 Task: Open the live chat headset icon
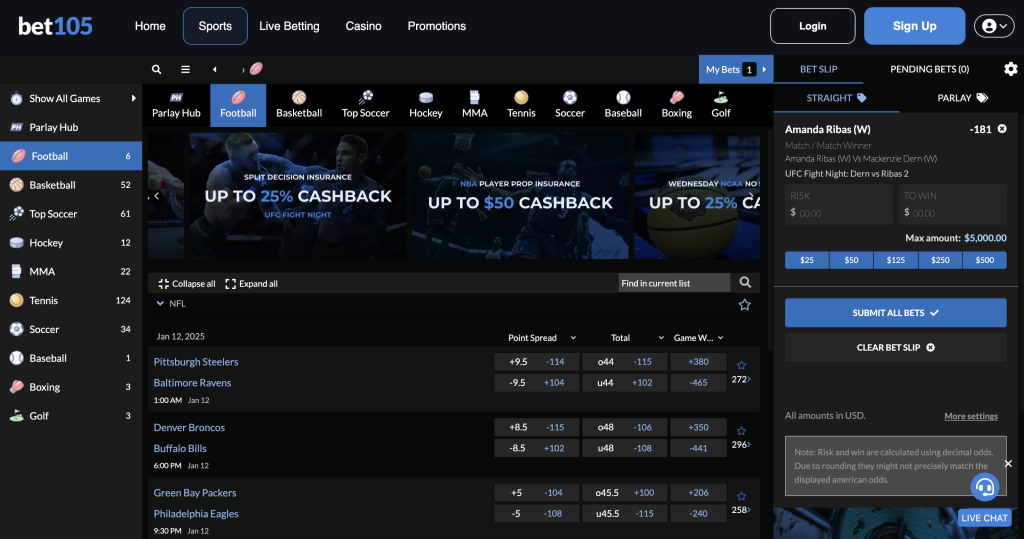pos(985,487)
